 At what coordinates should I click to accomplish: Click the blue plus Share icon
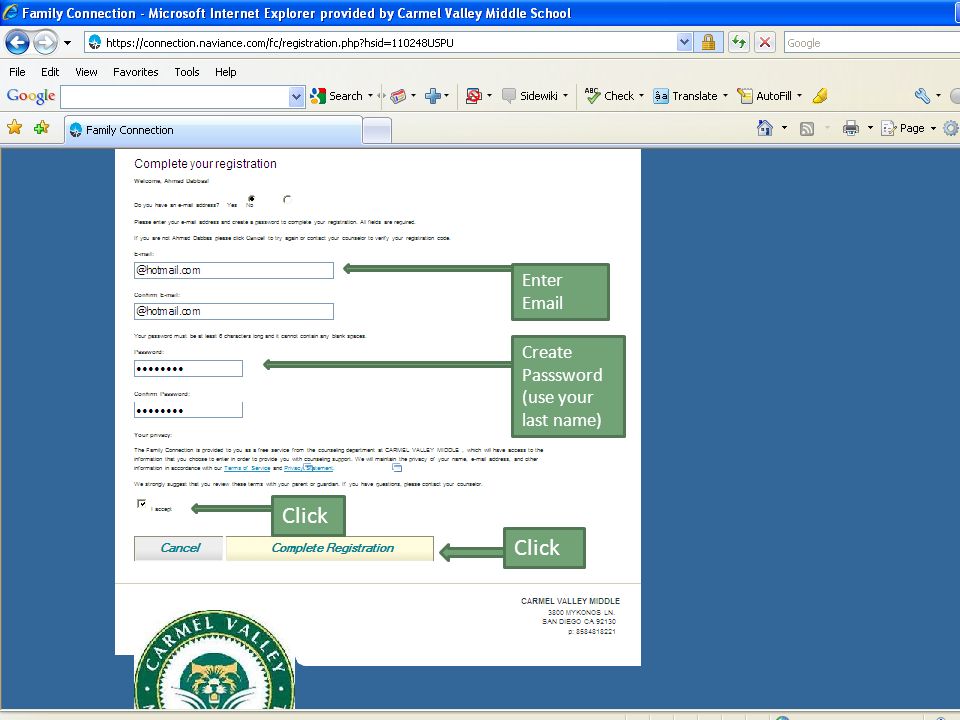[x=433, y=96]
